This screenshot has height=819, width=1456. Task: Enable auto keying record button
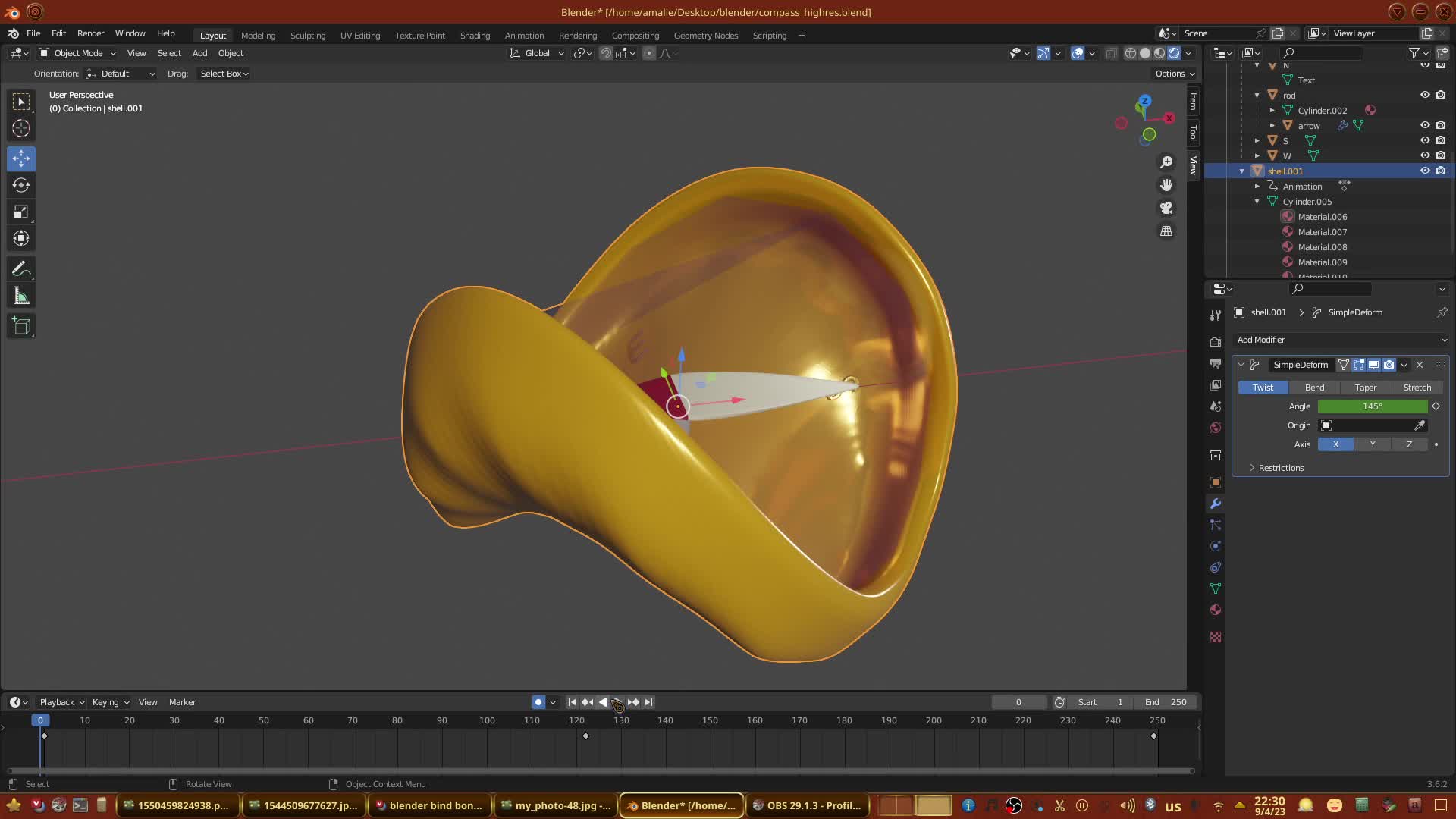click(538, 702)
